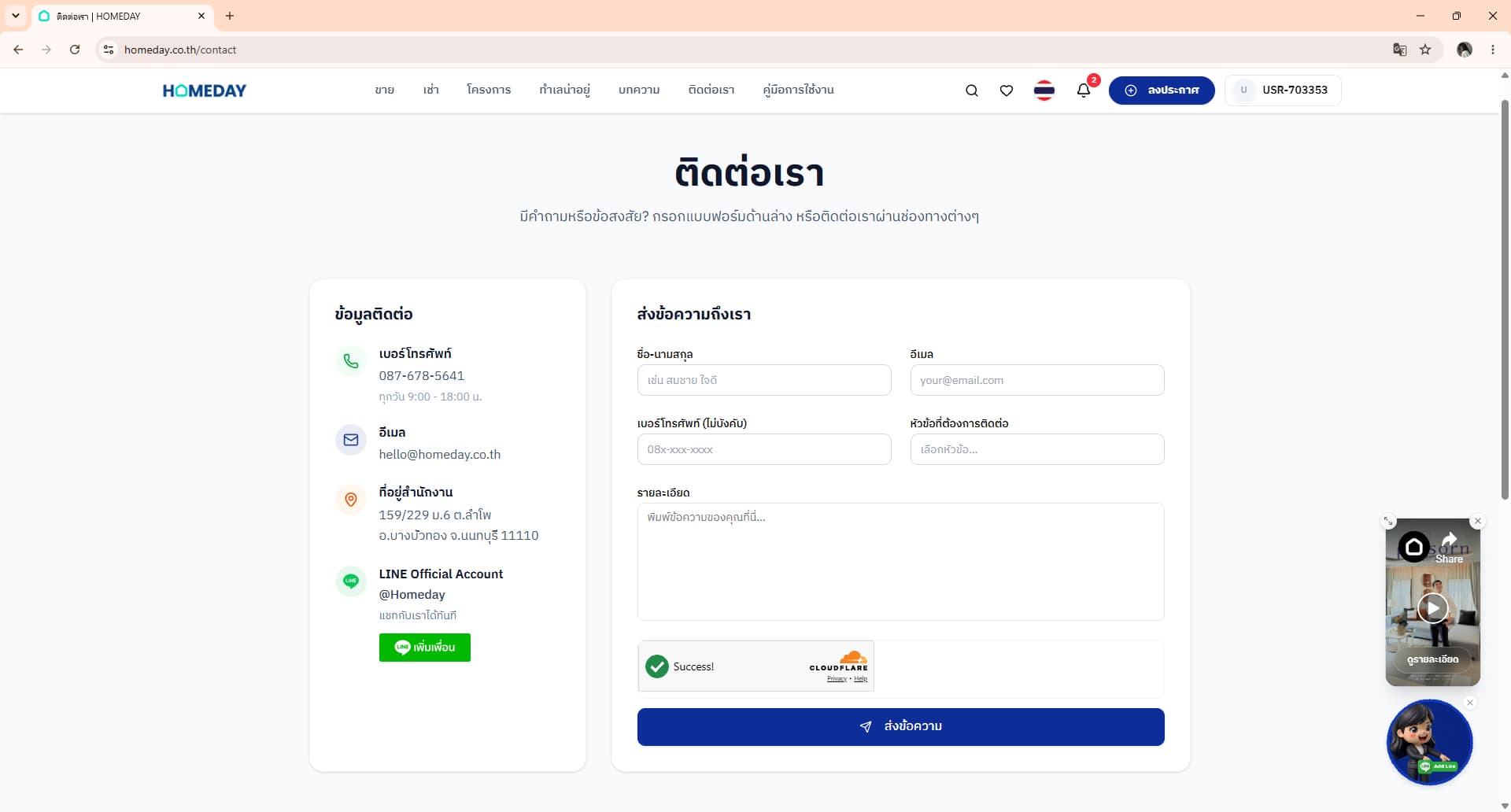
Task: Click the HOMEDAY logo
Action: 205,90
